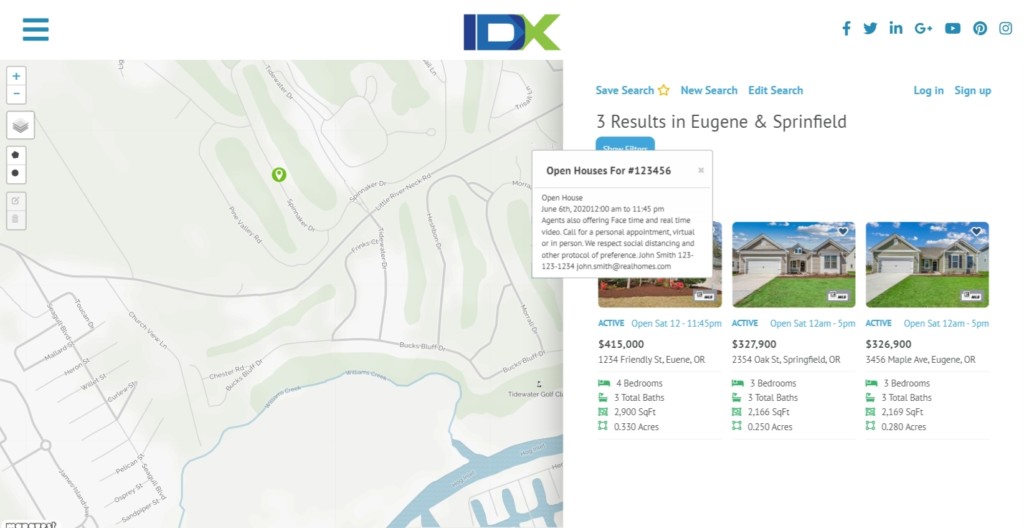Favorite the $326,900 listing with the heart

pyautogui.click(x=976, y=231)
